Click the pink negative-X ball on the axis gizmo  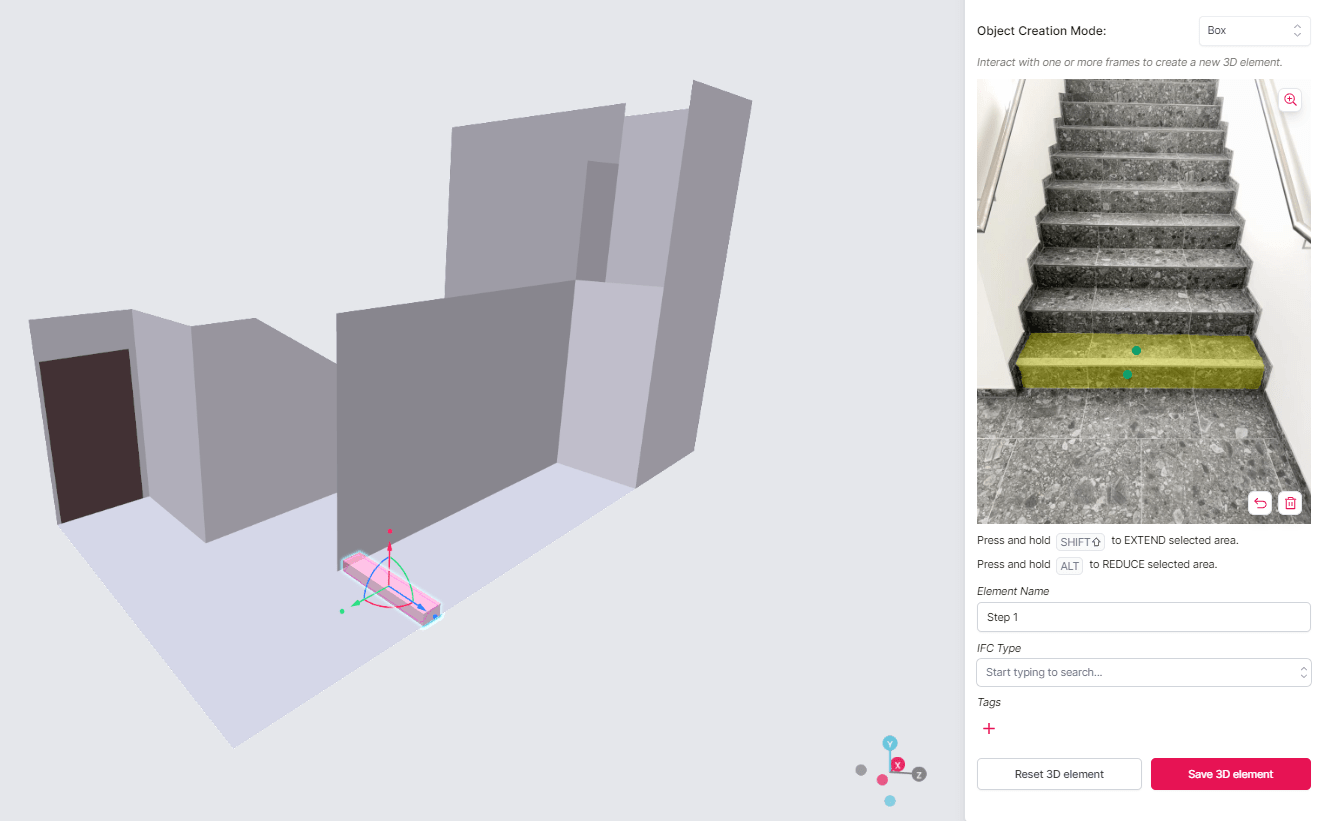882,779
